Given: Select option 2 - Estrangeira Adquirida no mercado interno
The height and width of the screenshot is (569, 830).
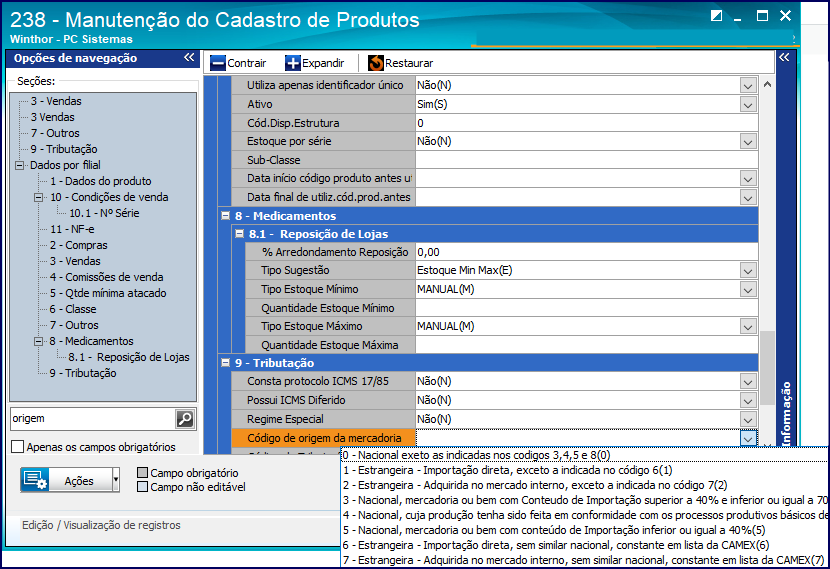Looking at the screenshot, I should (x=584, y=485).
